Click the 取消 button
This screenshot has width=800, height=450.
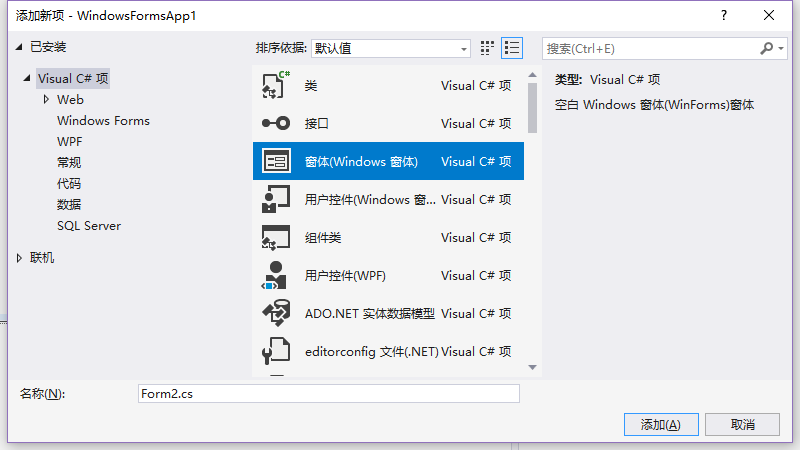tap(742, 424)
